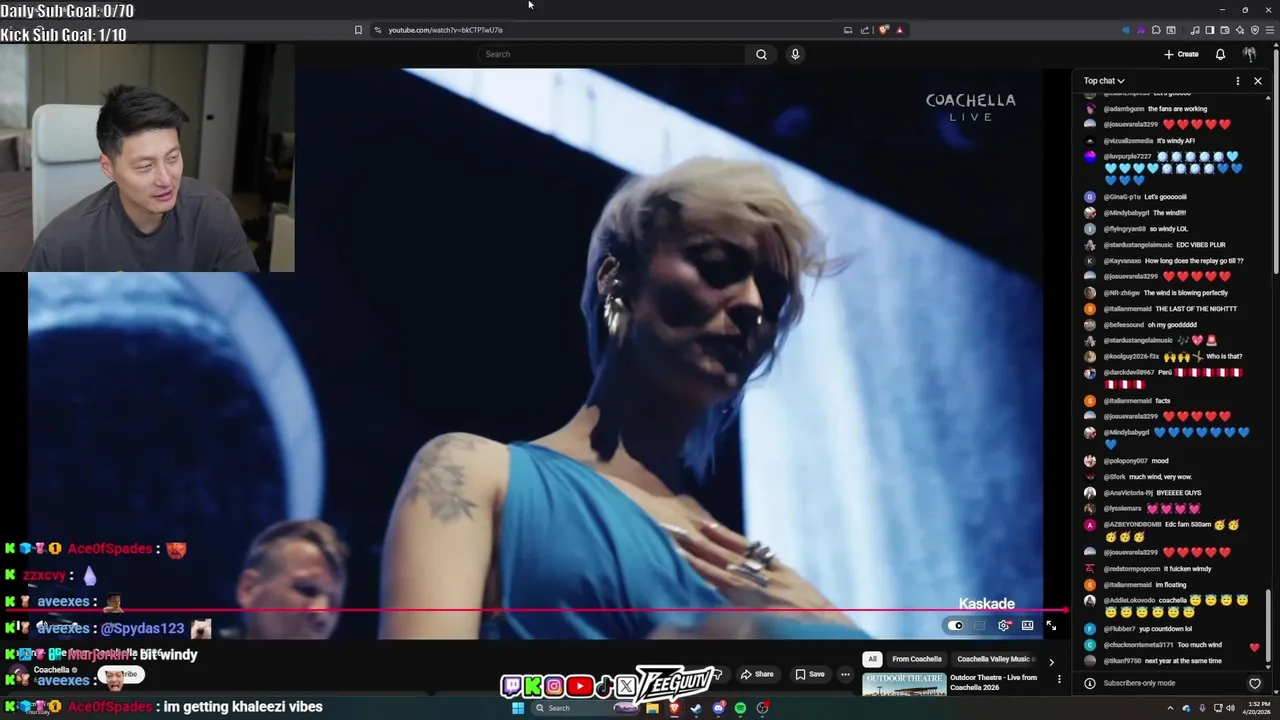Click chat message 'next year at the same time'
Screen dimensions: 1280x720
[1182, 661]
